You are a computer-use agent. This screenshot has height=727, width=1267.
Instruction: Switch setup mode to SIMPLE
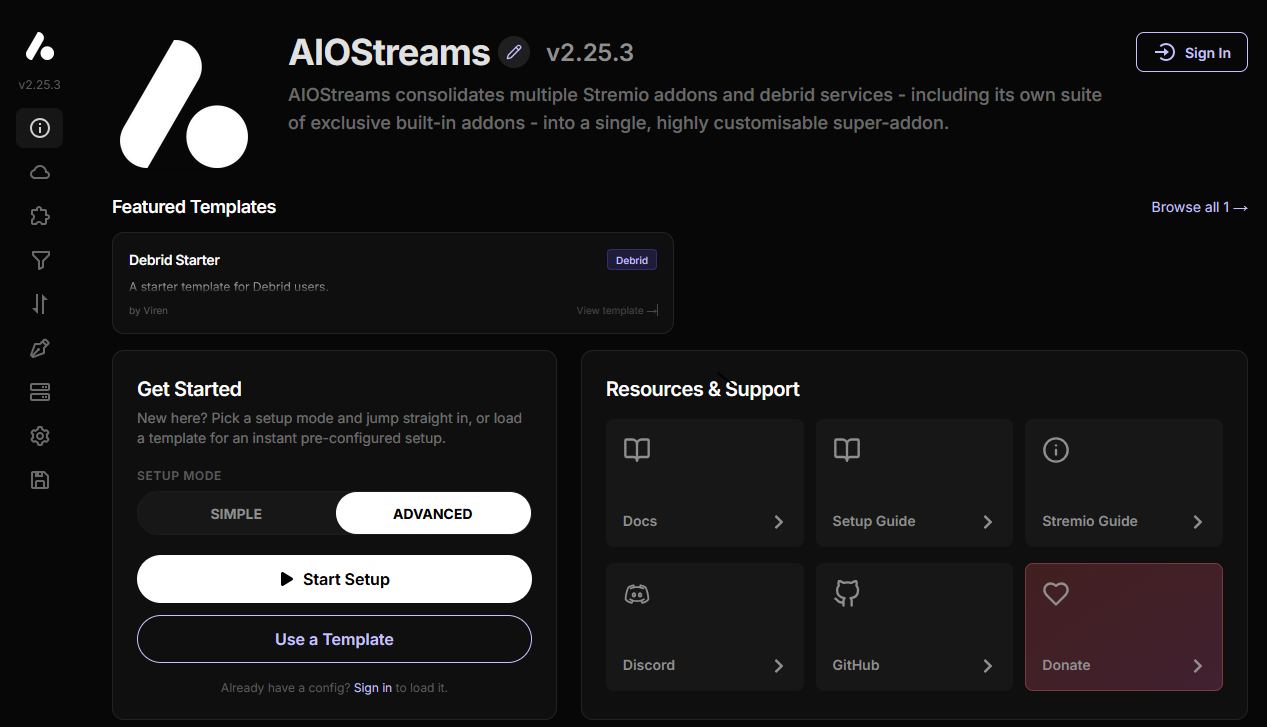coord(236,513)
